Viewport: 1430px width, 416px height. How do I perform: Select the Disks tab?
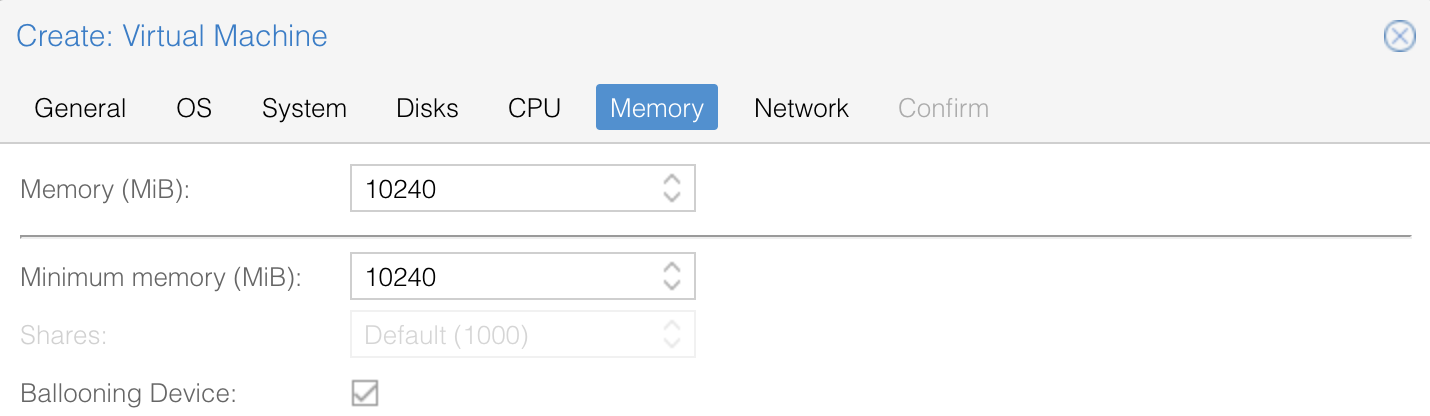pyautogui.click(x=427, y=108)
